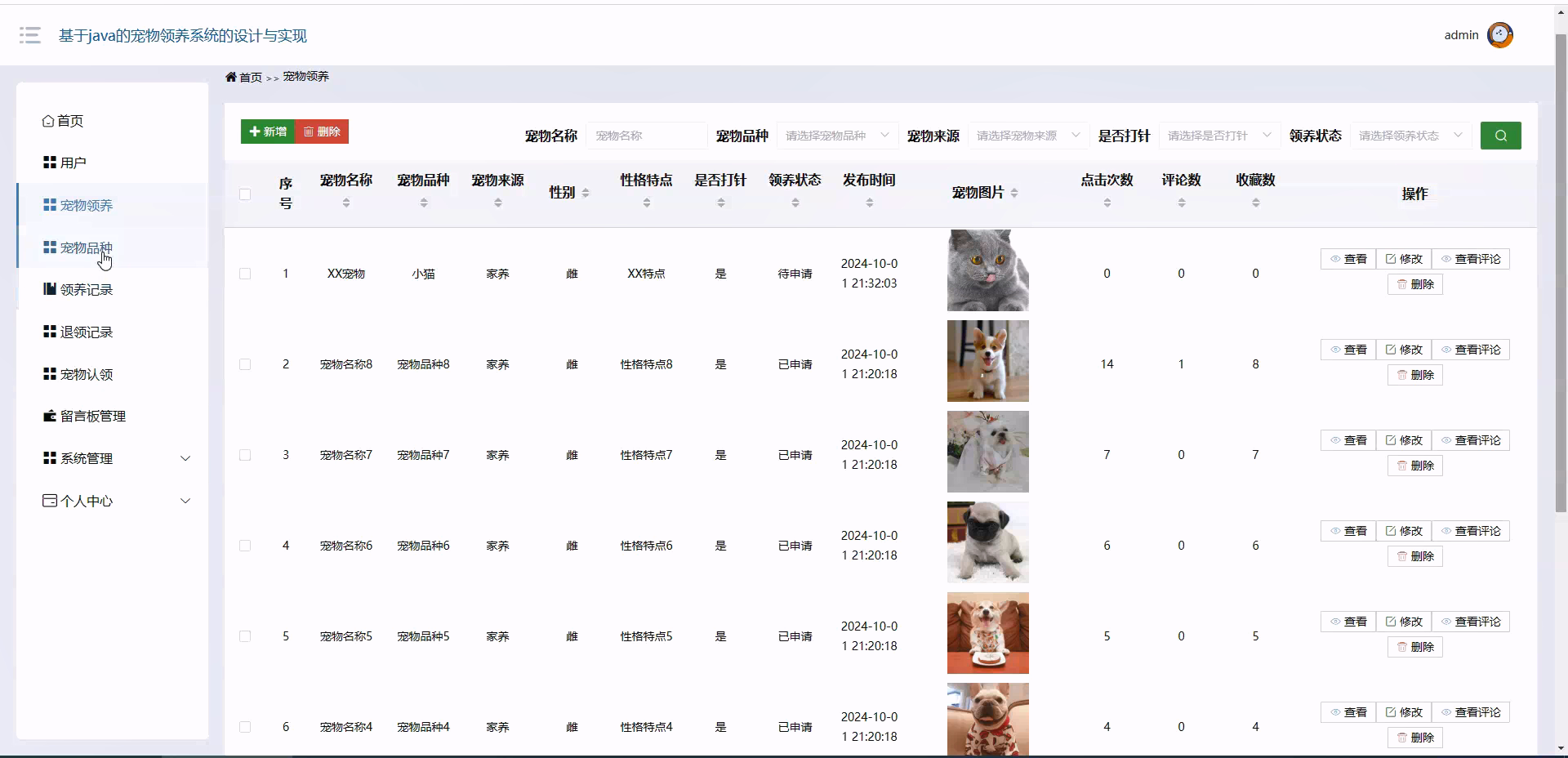Open 查看评论 for 宠物名称5 row
The width and height of the screenshot is (1568, 758).
pos(1471,622)
